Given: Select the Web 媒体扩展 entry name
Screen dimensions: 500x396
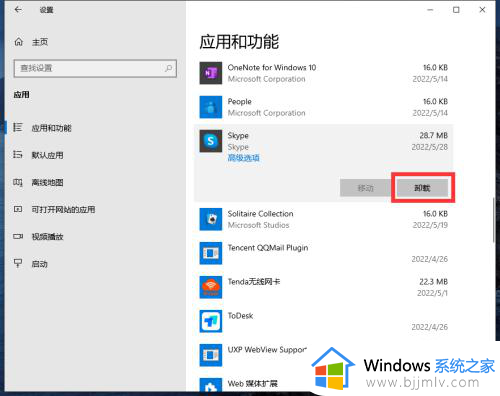Looking at the screenshot, I should pos(252,384).
